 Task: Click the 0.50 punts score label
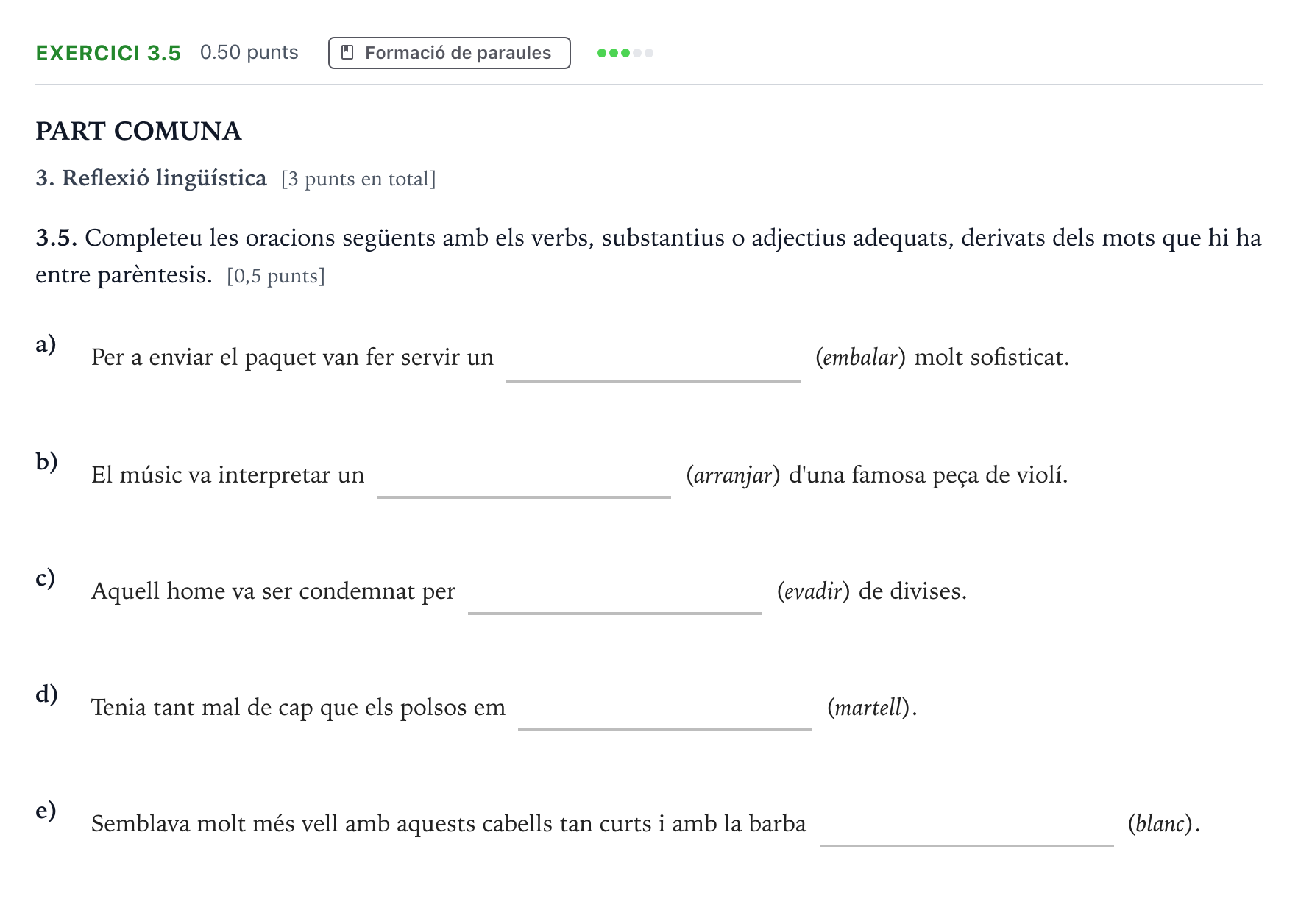[x=249, y=52]
